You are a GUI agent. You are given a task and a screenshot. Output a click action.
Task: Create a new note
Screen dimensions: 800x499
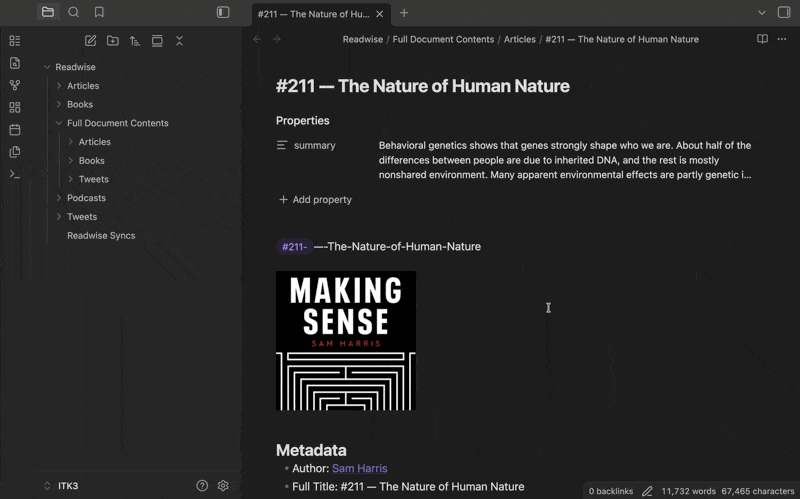pyautogui.click(x=91, y=41)
